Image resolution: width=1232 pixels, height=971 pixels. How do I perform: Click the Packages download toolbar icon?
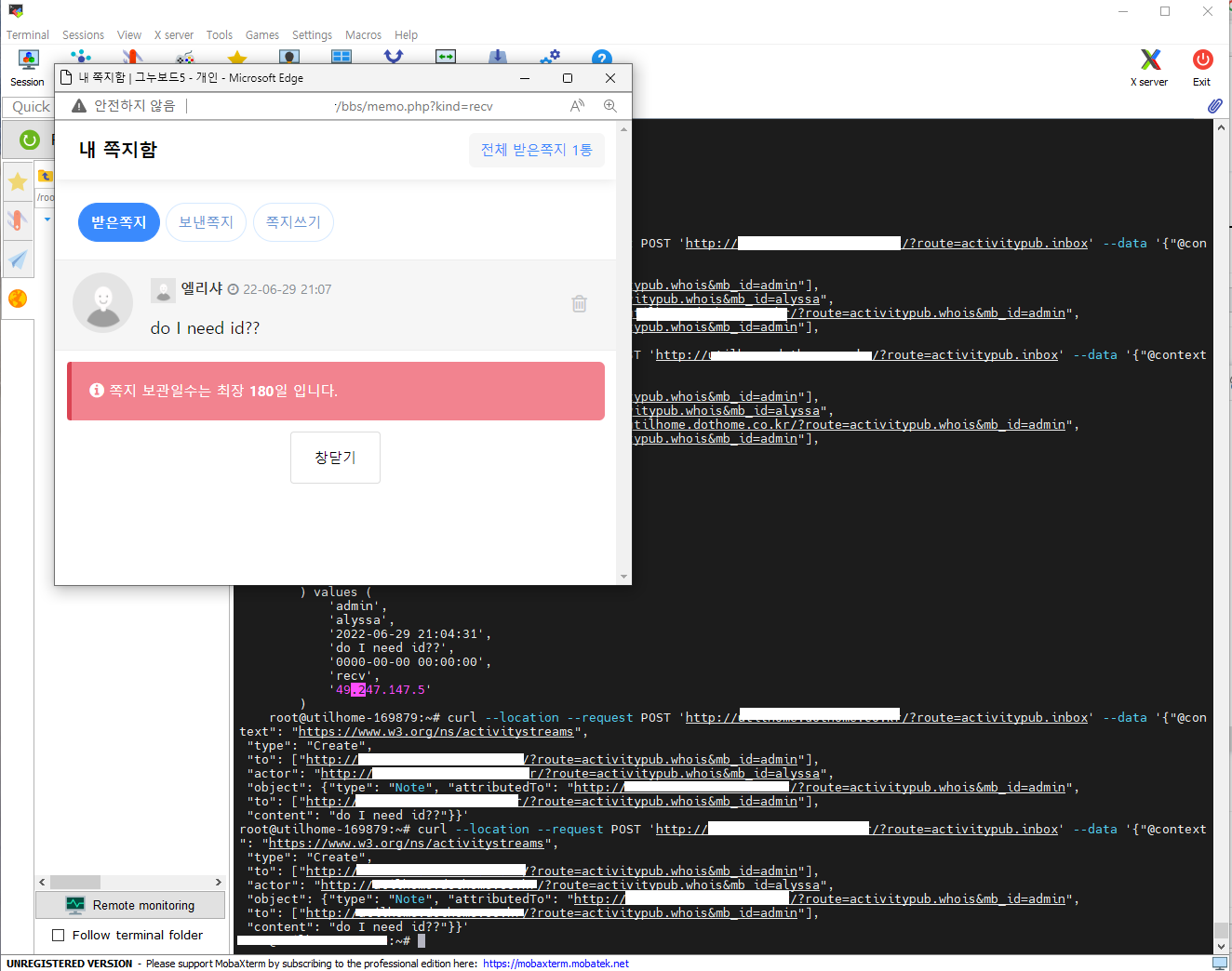coord(498,58)
